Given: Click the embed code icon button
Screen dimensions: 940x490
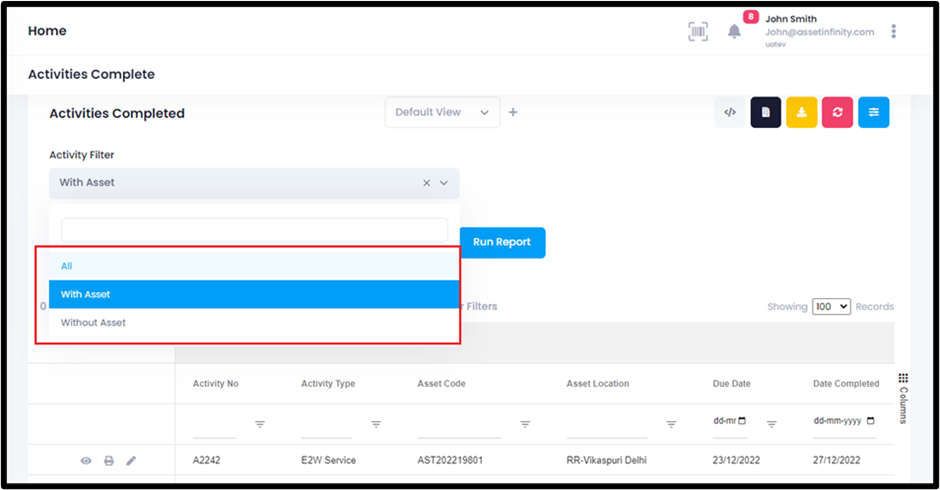Looking at the screenshot, I should coord(730,112).
